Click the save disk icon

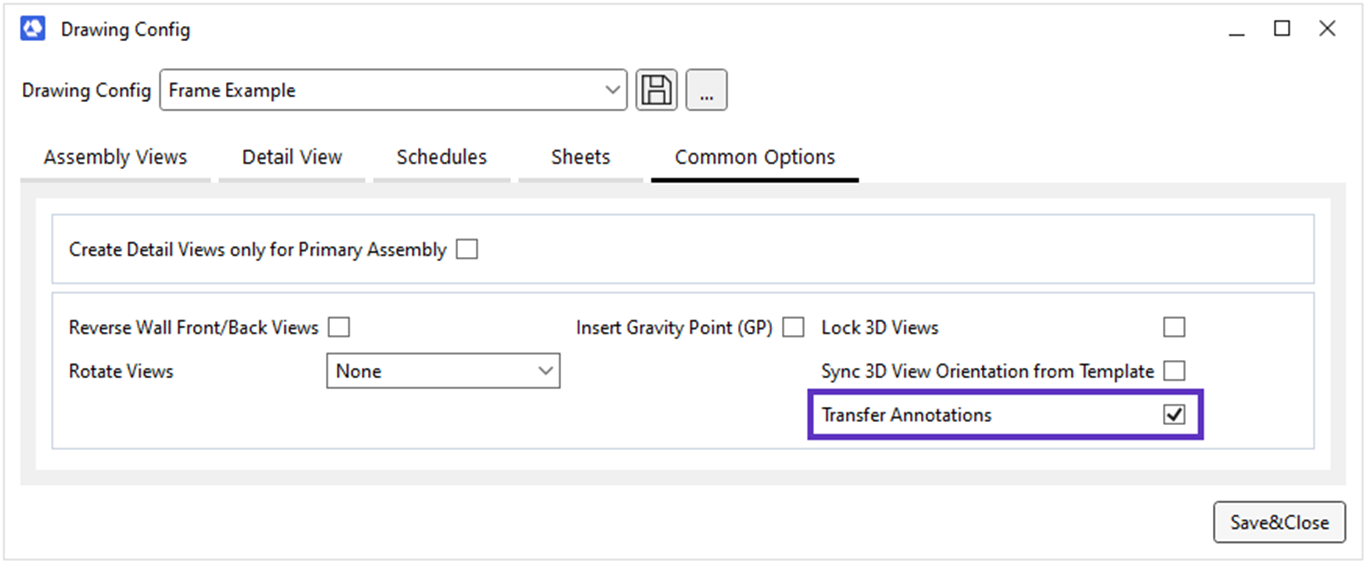pyautogui.click(x=657, y=90)
